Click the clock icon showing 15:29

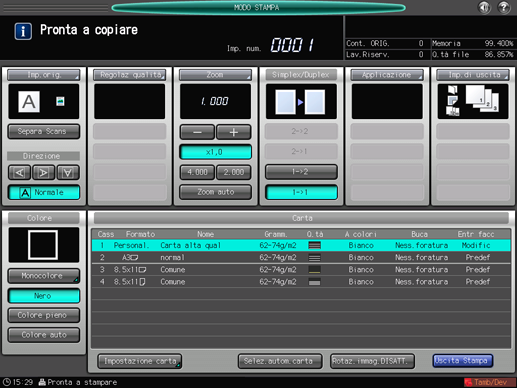(x=6, y=382)
